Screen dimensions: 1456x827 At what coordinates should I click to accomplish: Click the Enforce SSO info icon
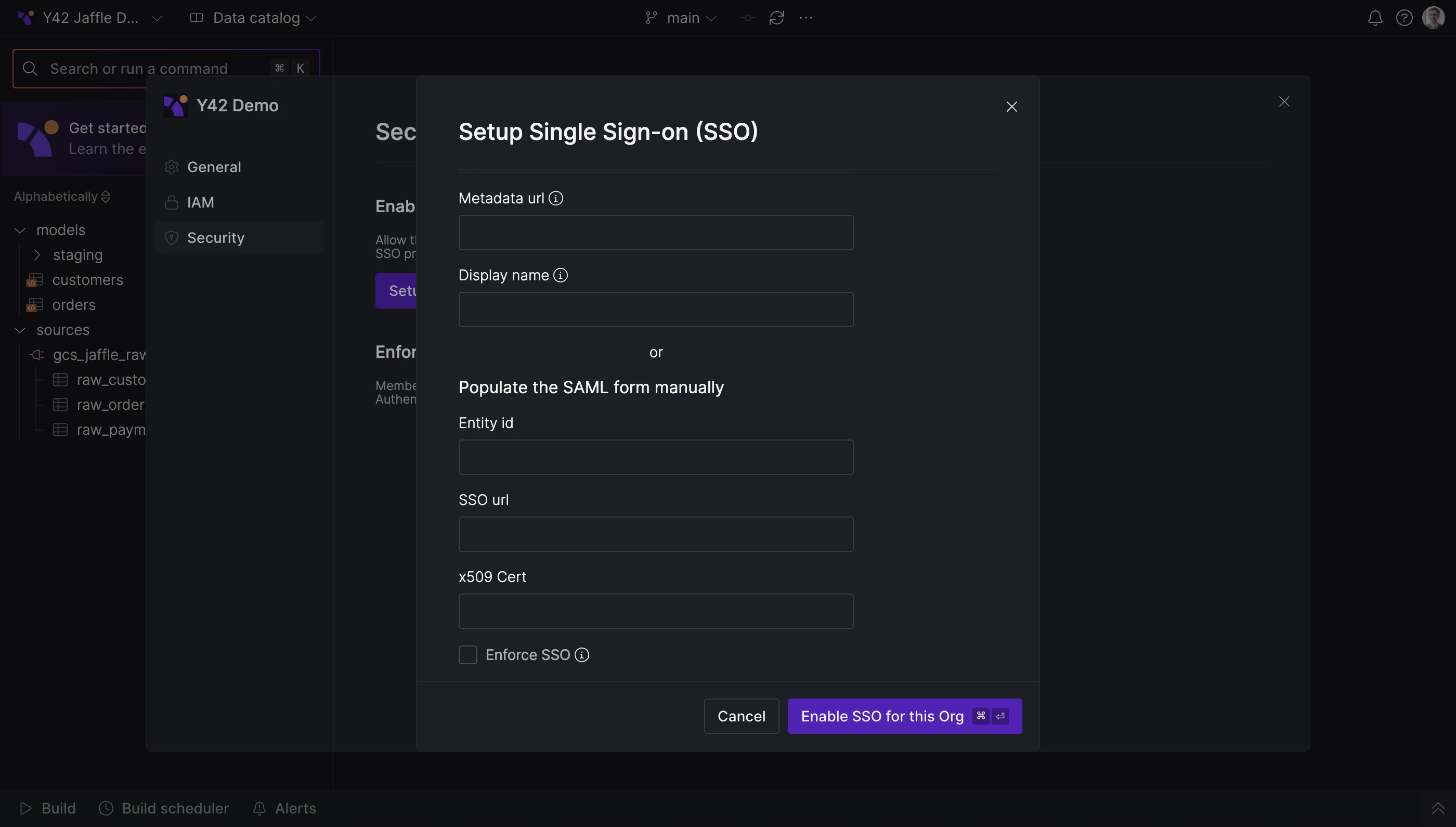(581, 655)
